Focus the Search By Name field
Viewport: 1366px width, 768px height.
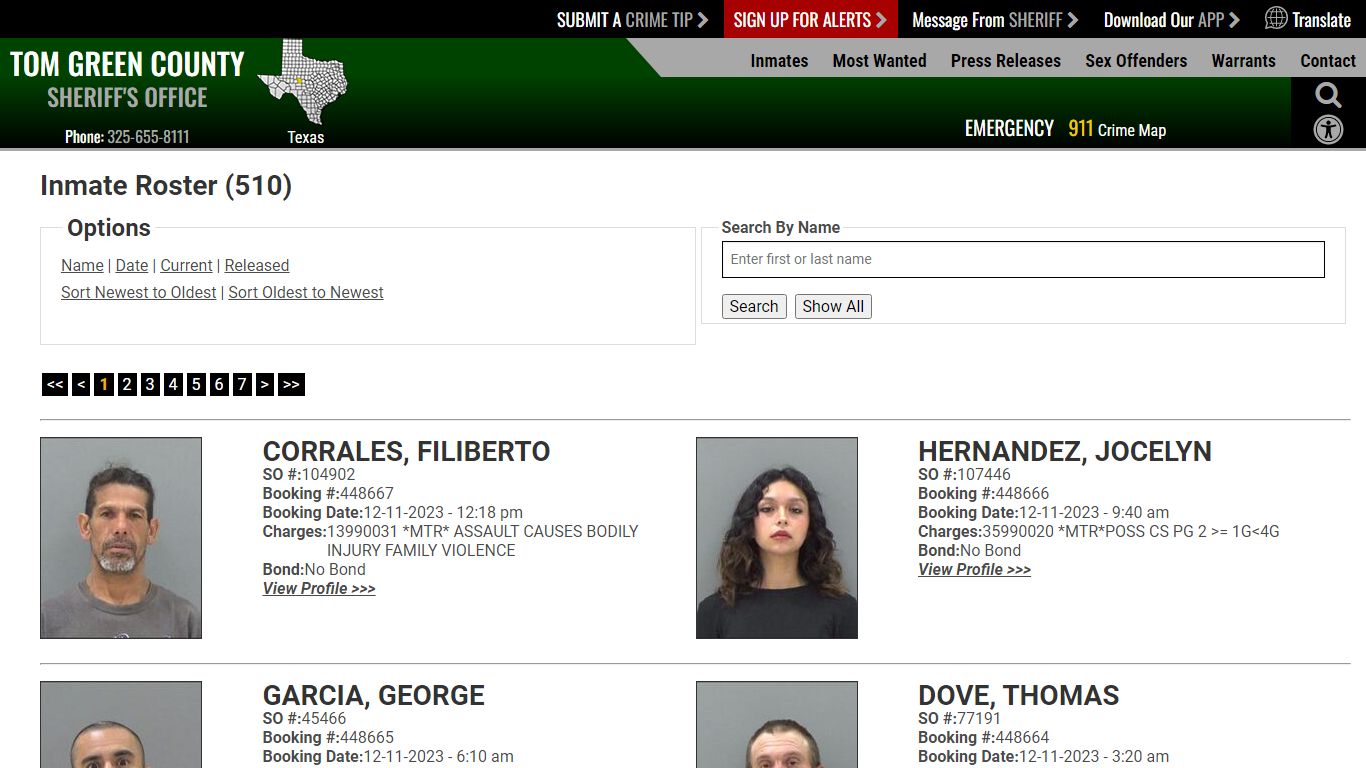pos(1023,259)
